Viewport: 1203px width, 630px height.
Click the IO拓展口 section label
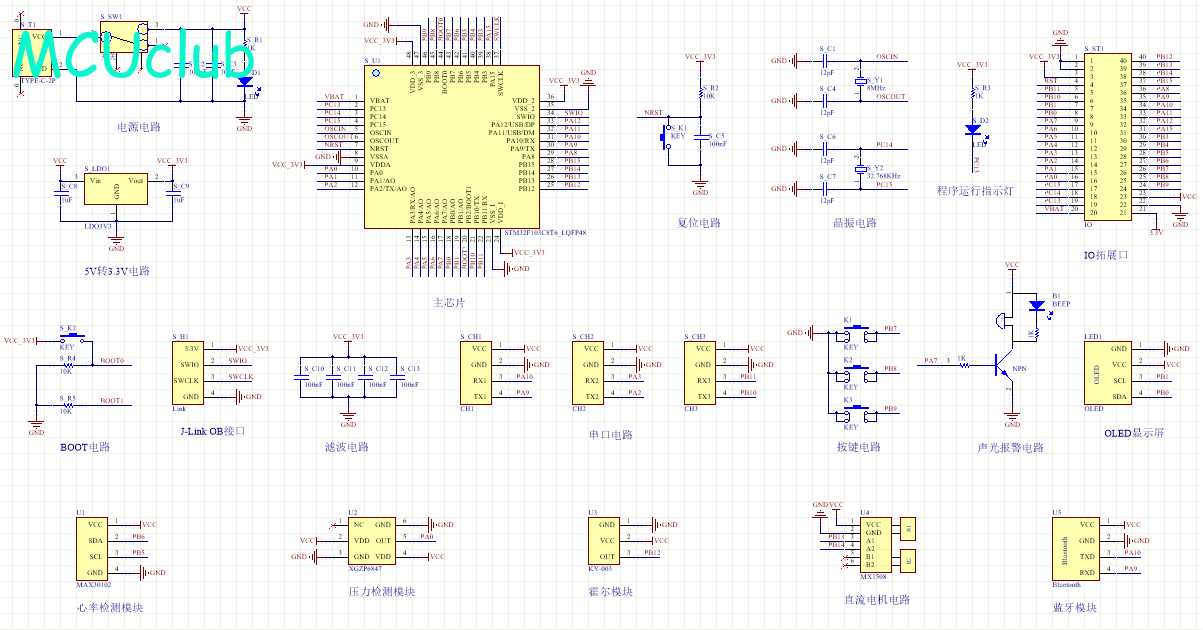pos(1106,255)
